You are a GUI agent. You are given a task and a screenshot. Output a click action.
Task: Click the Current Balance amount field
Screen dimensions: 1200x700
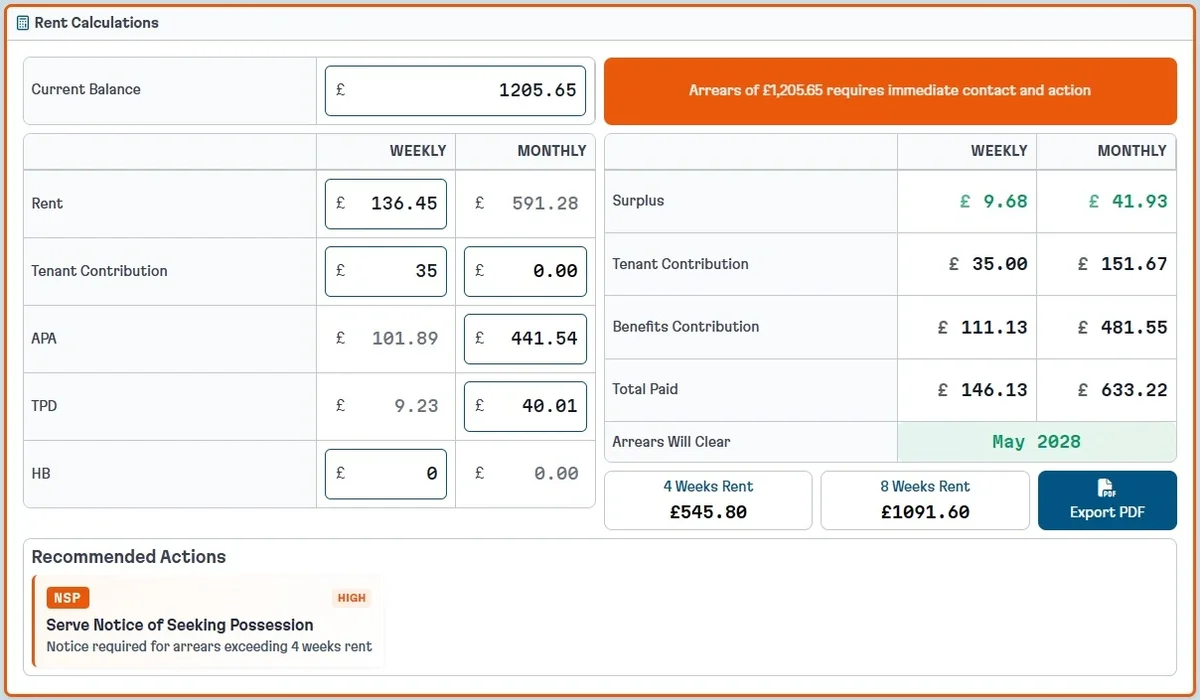[x=454, y=90]
